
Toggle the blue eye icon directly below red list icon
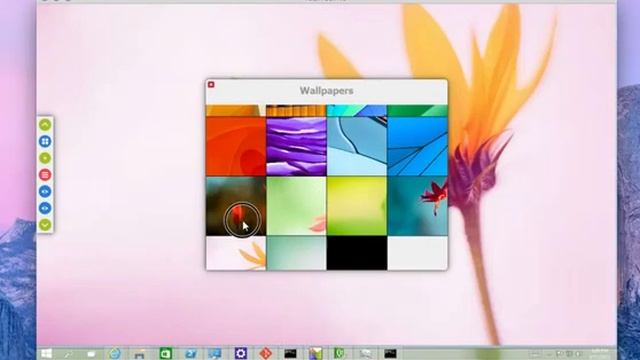[x=45, y=191]
